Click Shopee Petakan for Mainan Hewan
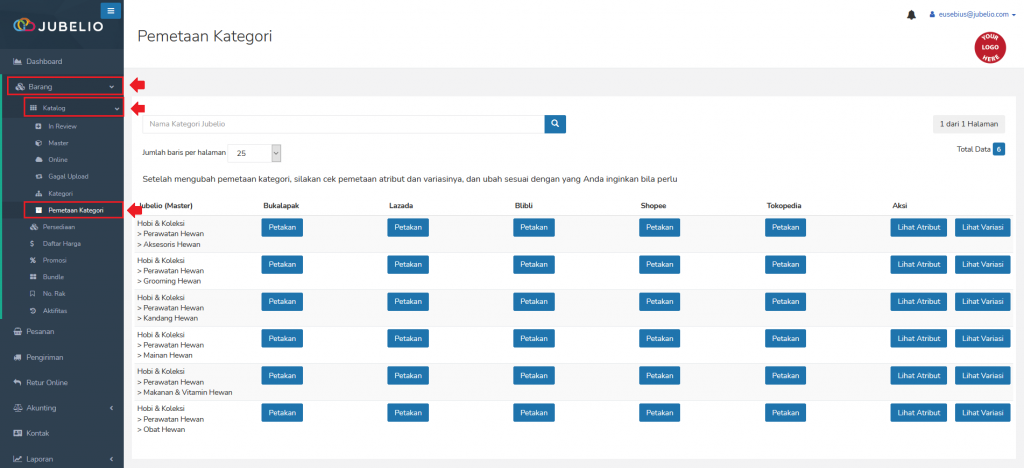 (x=660, y=339)
